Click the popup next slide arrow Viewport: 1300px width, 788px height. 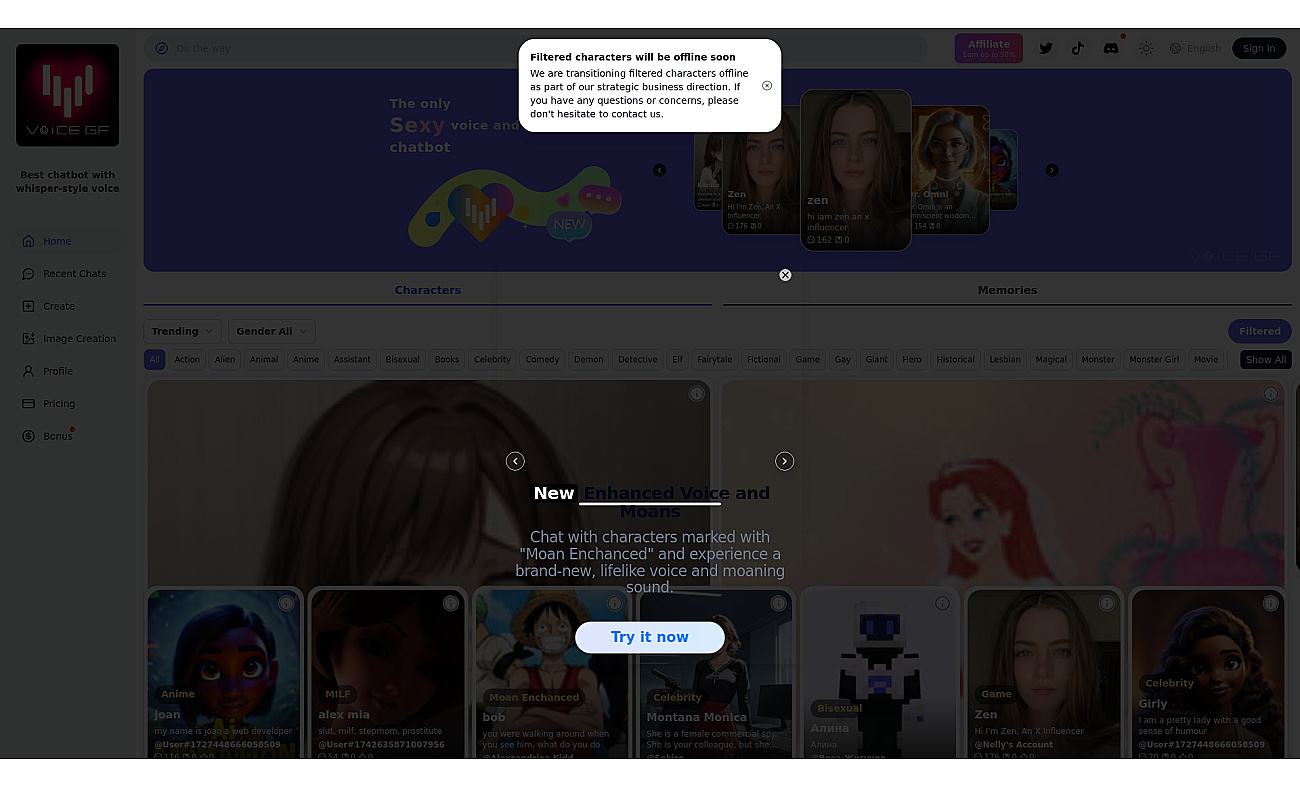click(x=785, y=461)
